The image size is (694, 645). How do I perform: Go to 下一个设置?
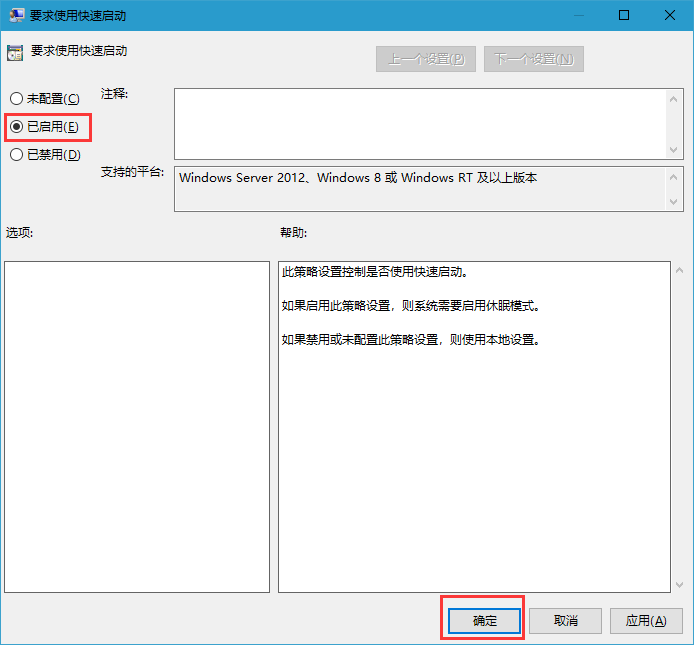[x=533, y=59]
